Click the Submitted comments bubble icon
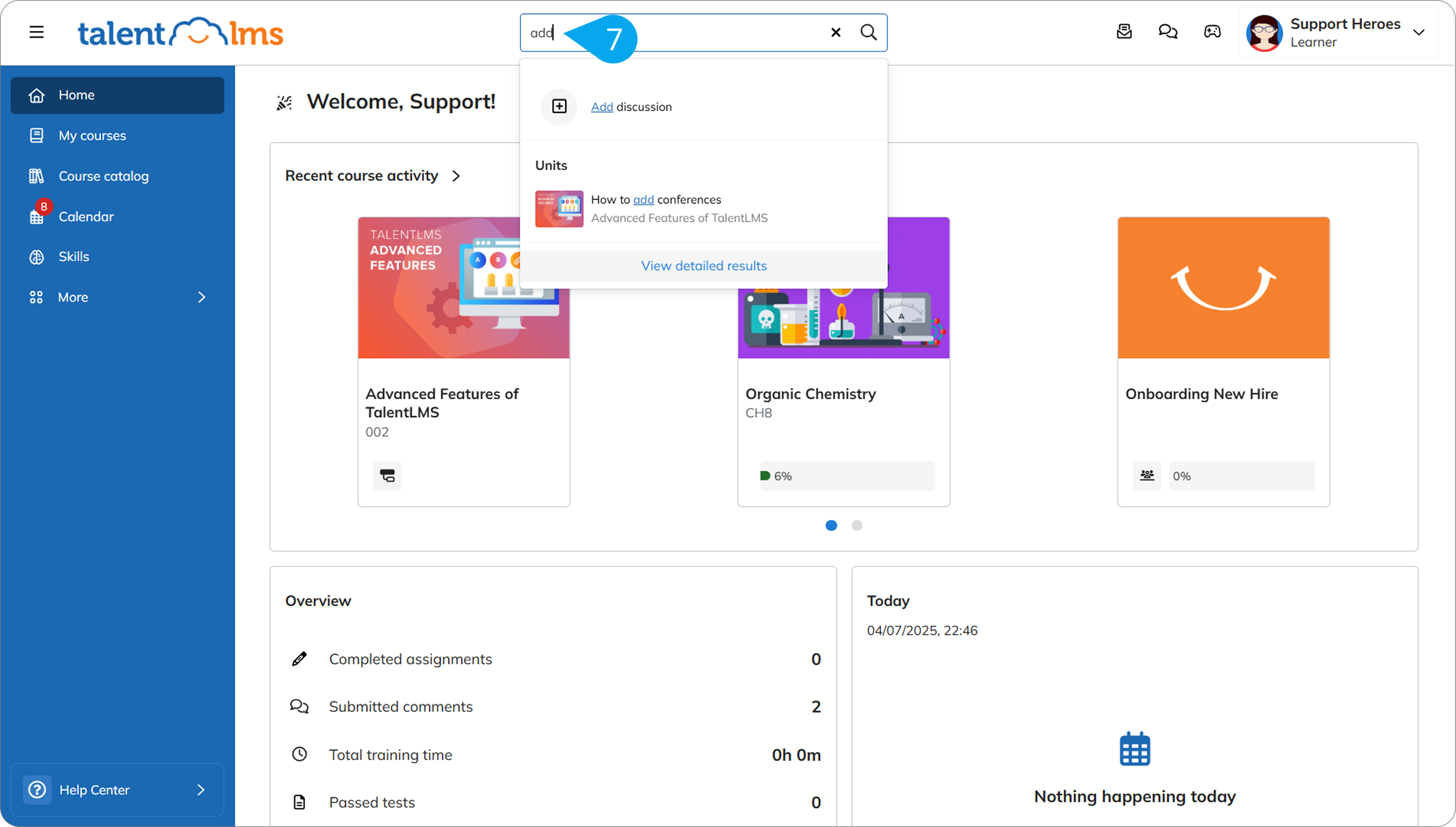Screen dimensions: 1456x827 click(x=299, y=706)
